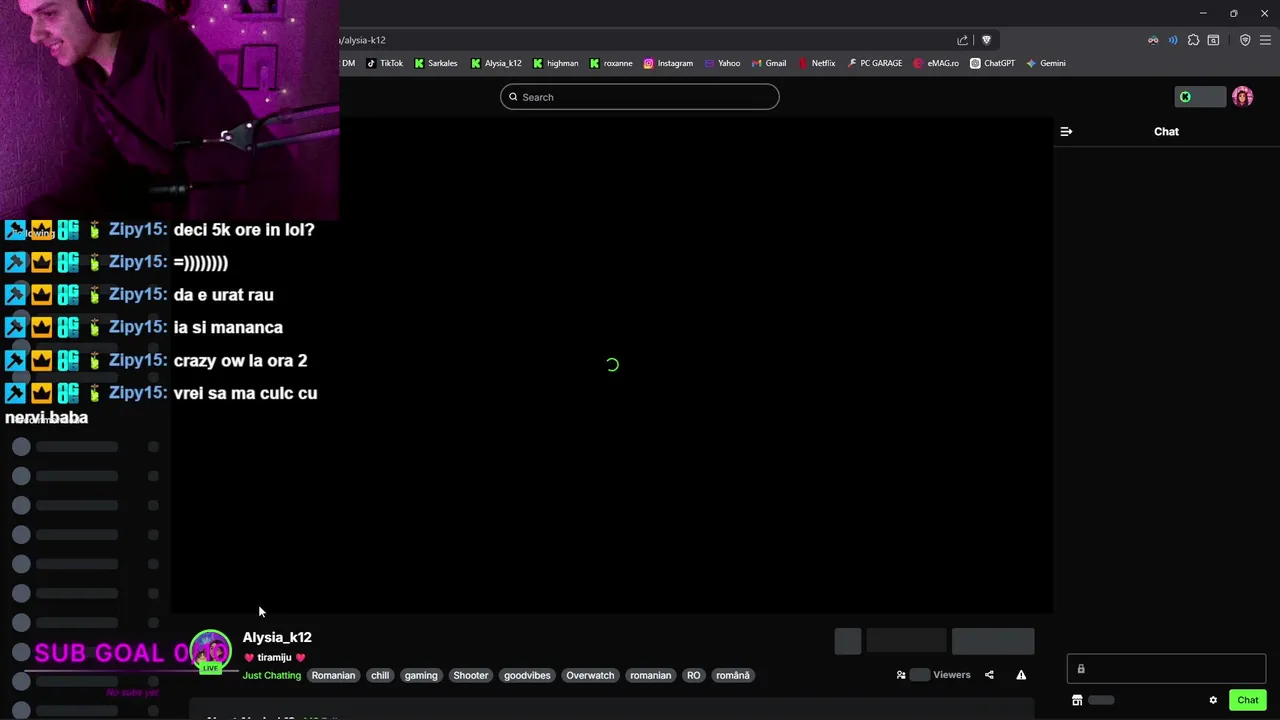Image resolution: width=1280 pixels, height=720 pixels.
Task: Select the română tag
Action: (x=732, y=675)
